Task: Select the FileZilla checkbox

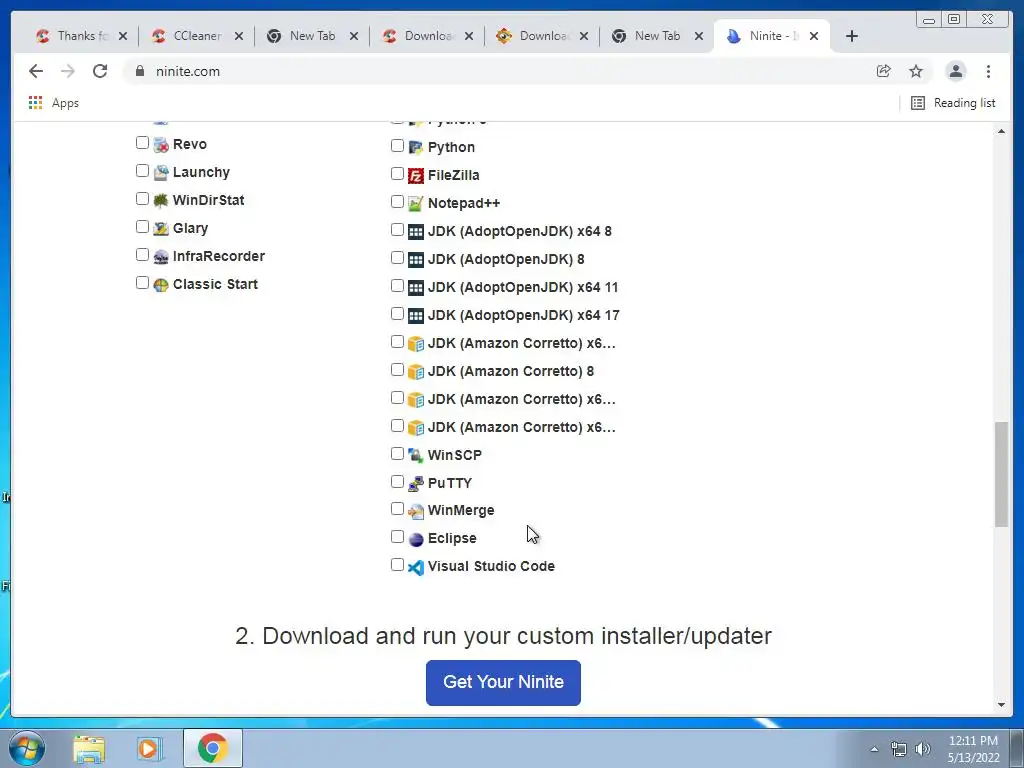Action: 397,174
